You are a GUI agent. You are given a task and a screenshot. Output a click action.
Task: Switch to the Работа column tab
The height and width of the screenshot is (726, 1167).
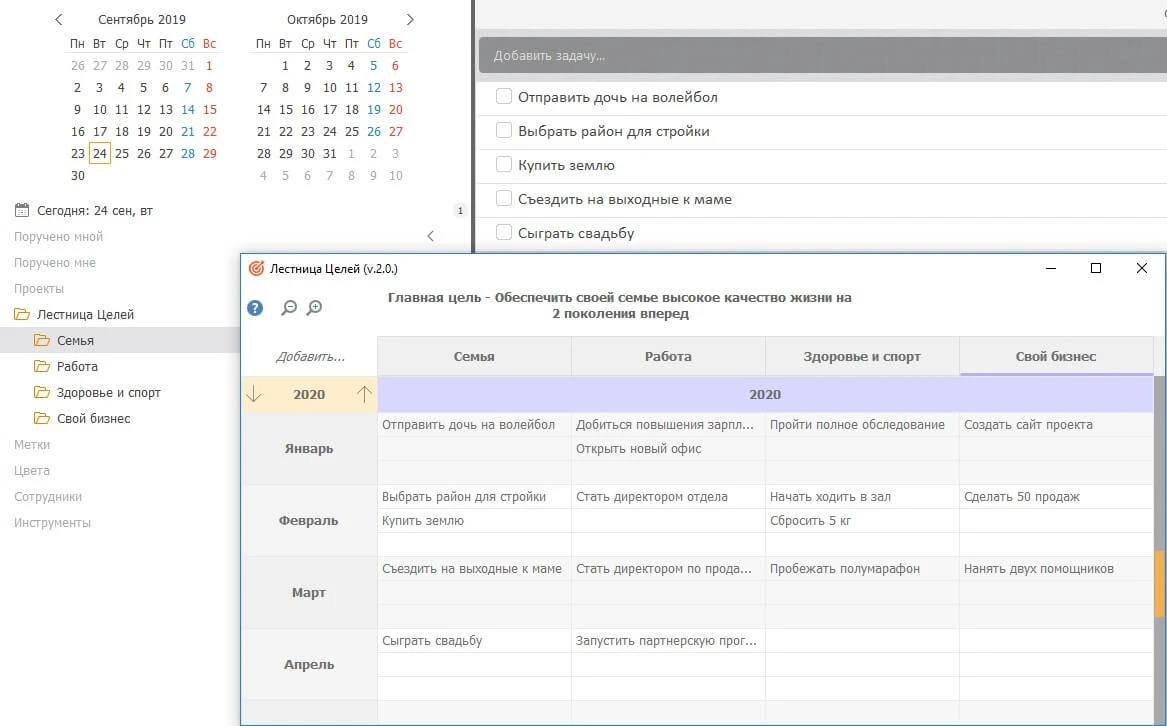[x=668, y=356]
